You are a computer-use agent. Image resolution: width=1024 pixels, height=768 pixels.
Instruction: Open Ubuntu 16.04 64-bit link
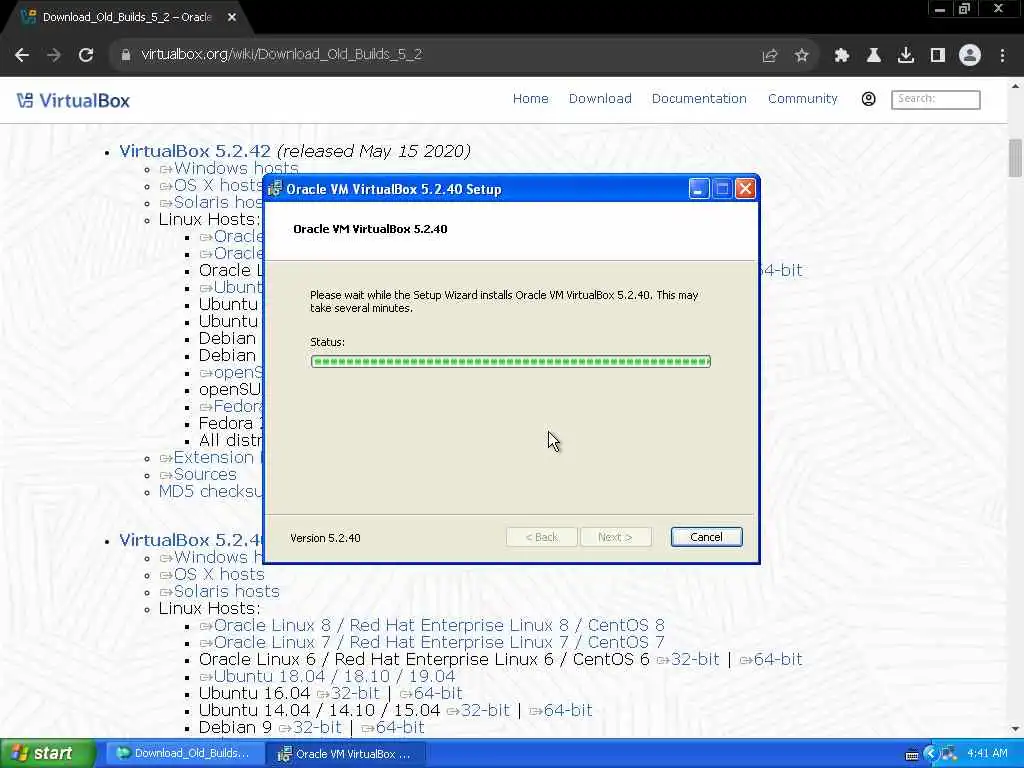(431, 694)
